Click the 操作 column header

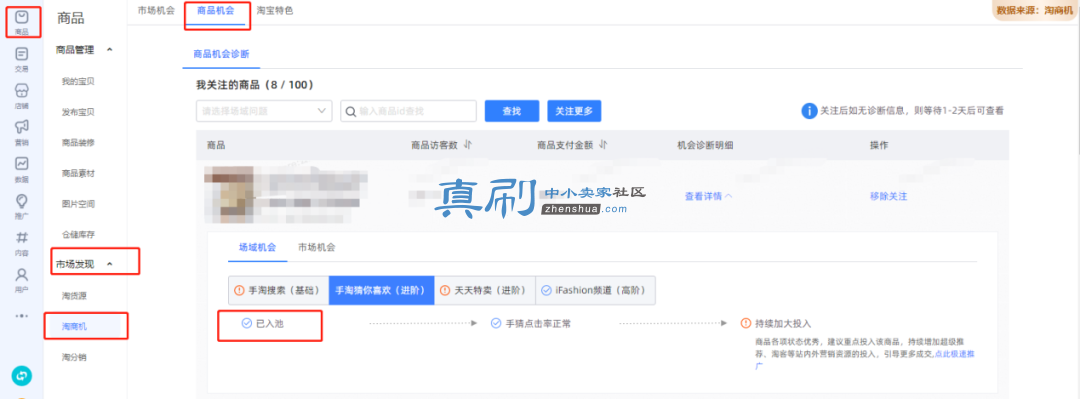click(x=879, y=145)
